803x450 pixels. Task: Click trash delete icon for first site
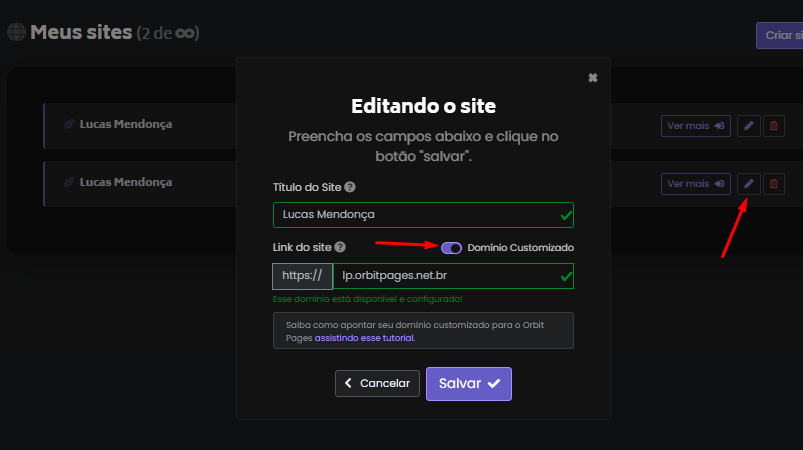tap(774, 126)
